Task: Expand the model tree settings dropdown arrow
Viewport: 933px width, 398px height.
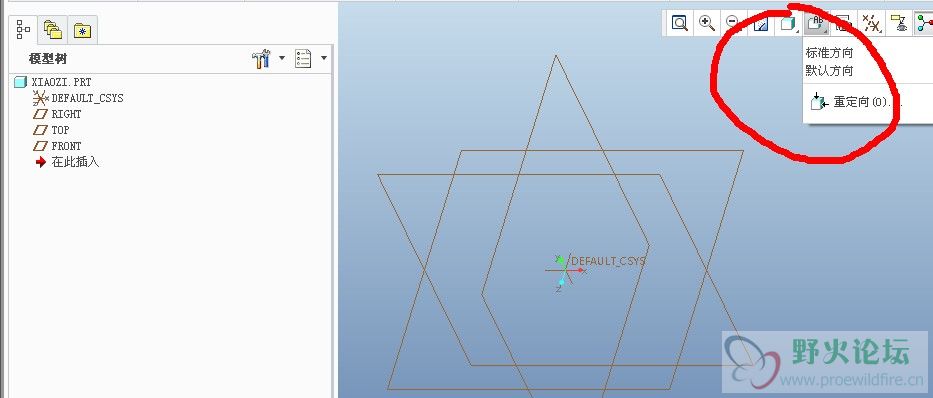Action: coord(282,58)
